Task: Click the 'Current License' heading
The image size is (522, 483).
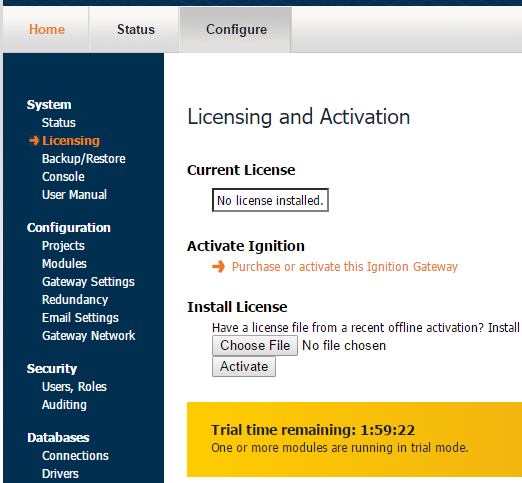Action: tap(241, 170)
